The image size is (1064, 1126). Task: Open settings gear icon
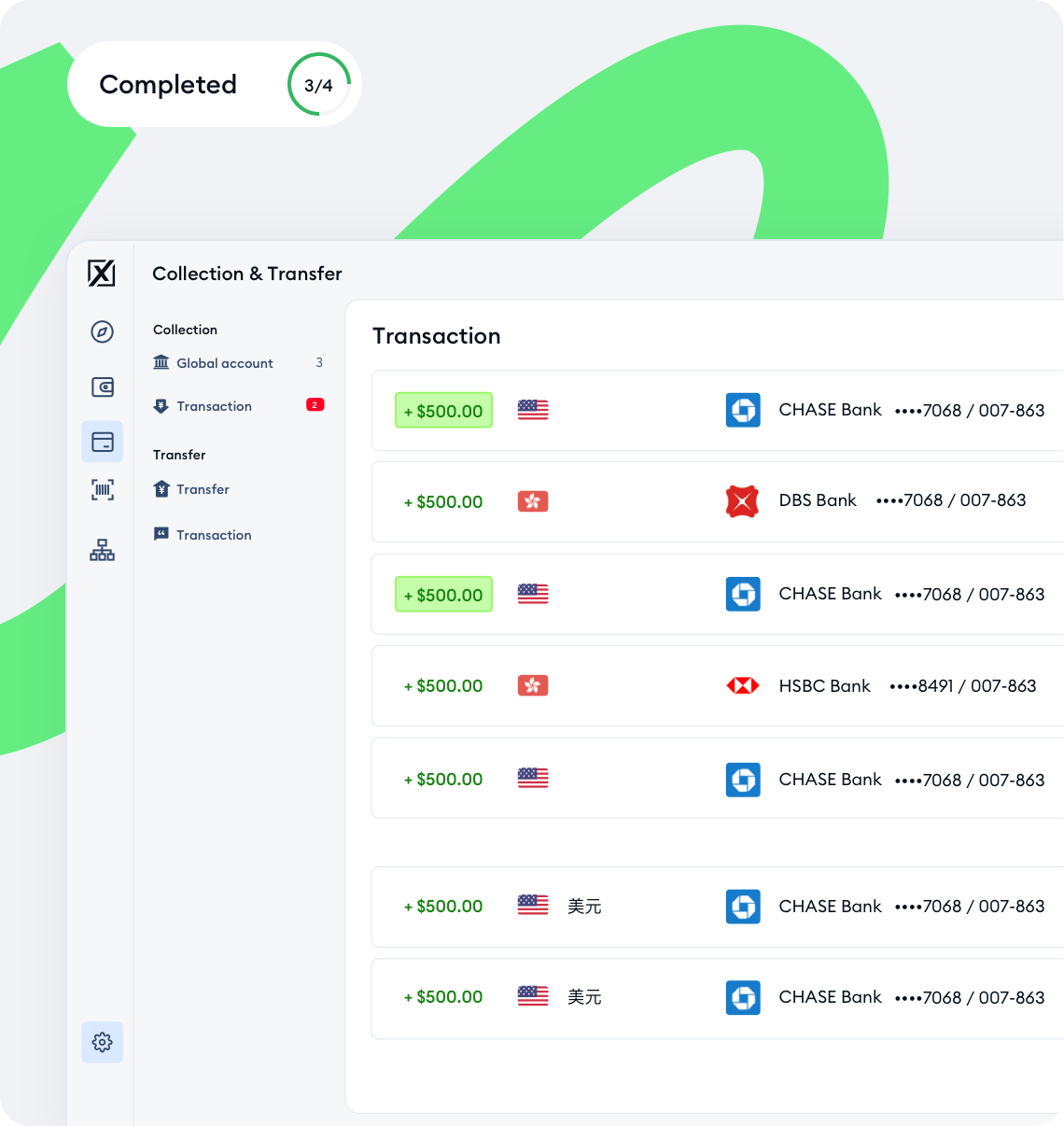(x=102, y=1042)
